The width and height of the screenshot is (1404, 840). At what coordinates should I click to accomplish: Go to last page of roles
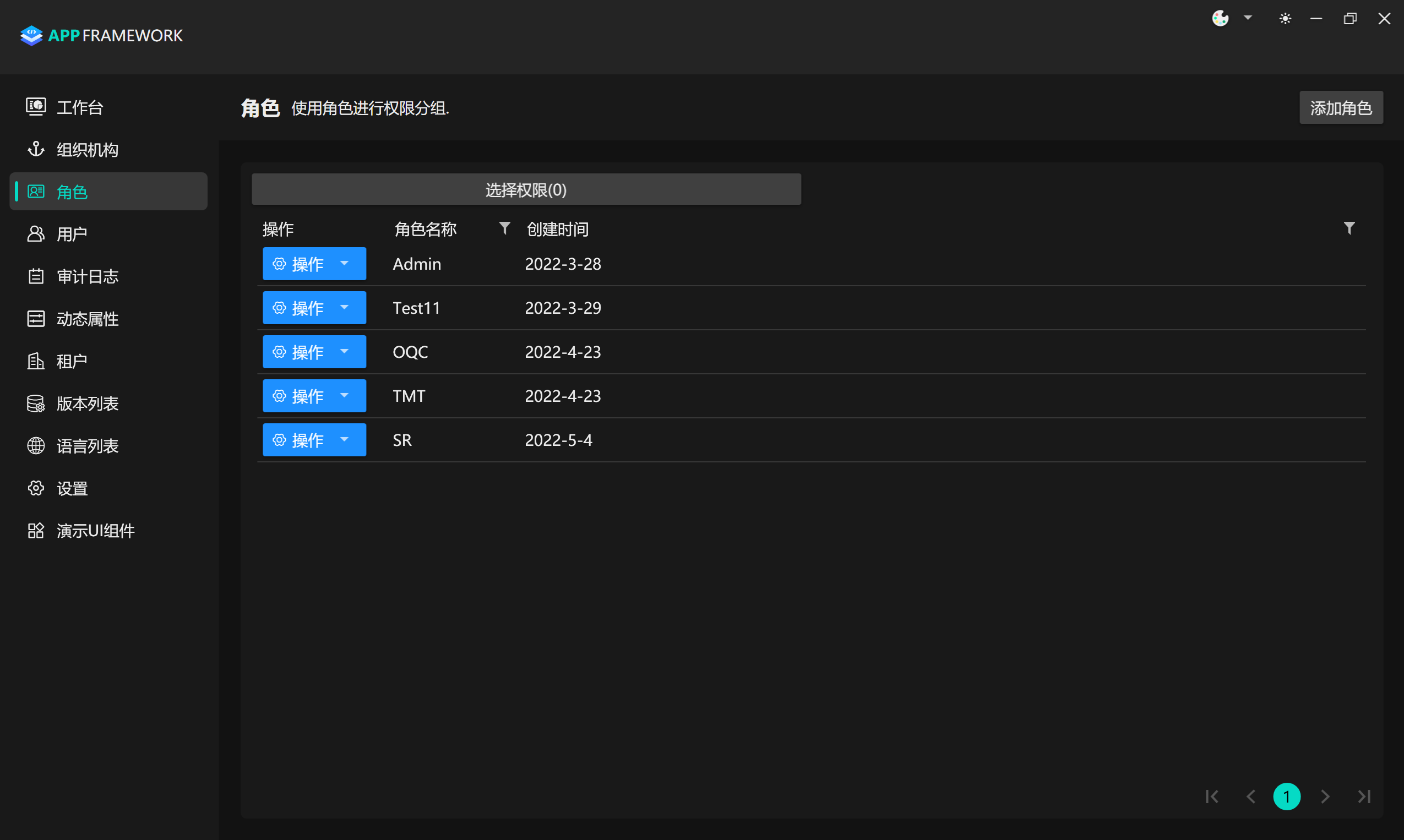click(x=1364, y=797)
